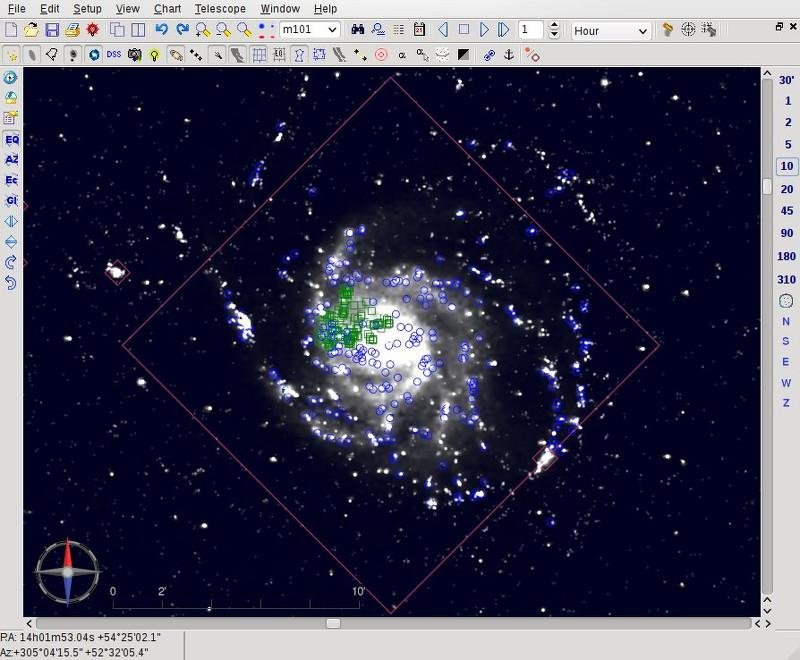Switch to equatorial coordinates with EQ button
This screenshot has width=800, height=660.
click(9, 140)
